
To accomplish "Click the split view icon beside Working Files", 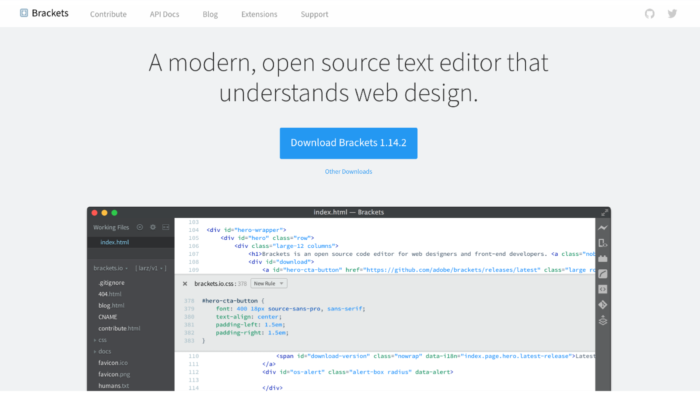I will click(x=166, y=227).
